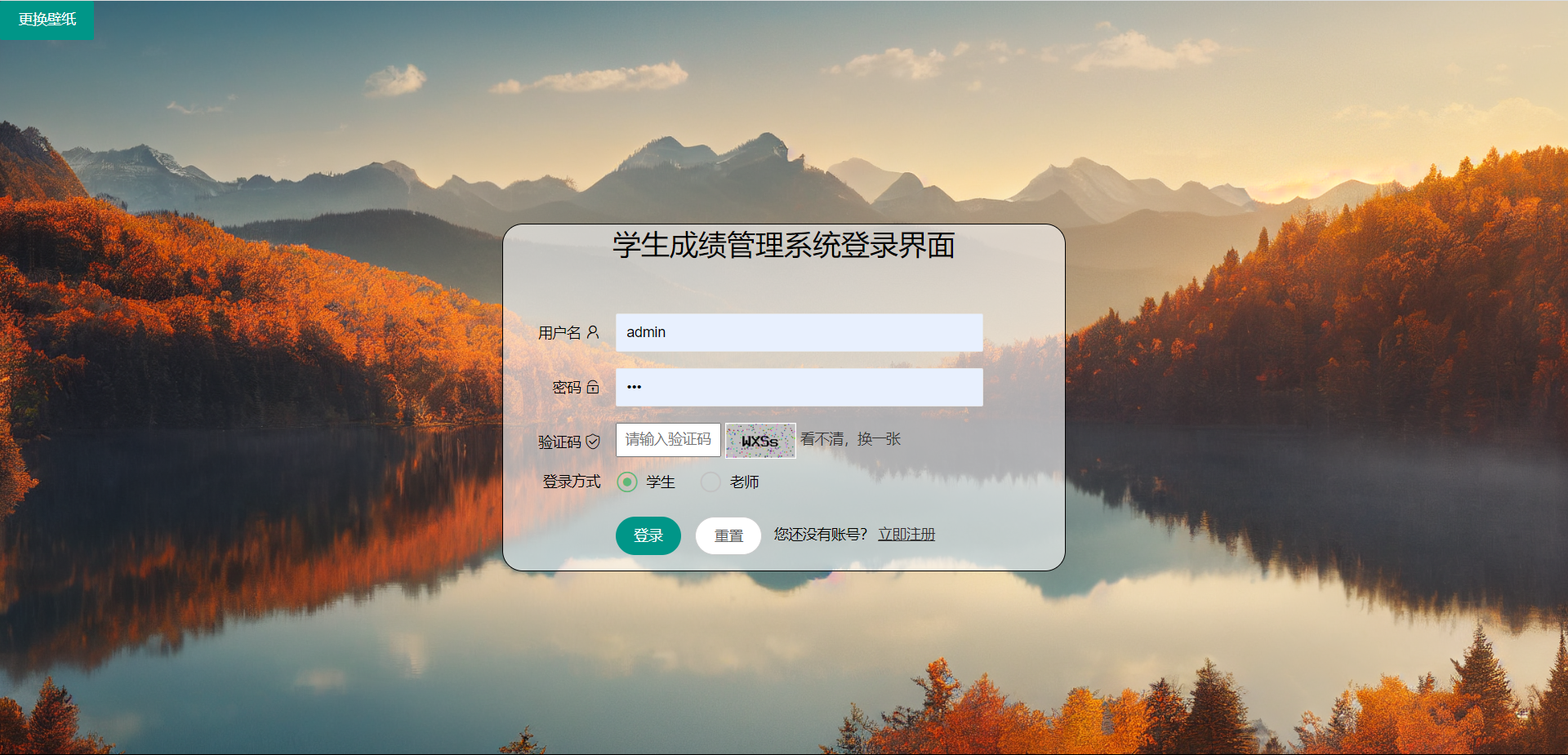Focus the username field containing admin

[800, 332]
